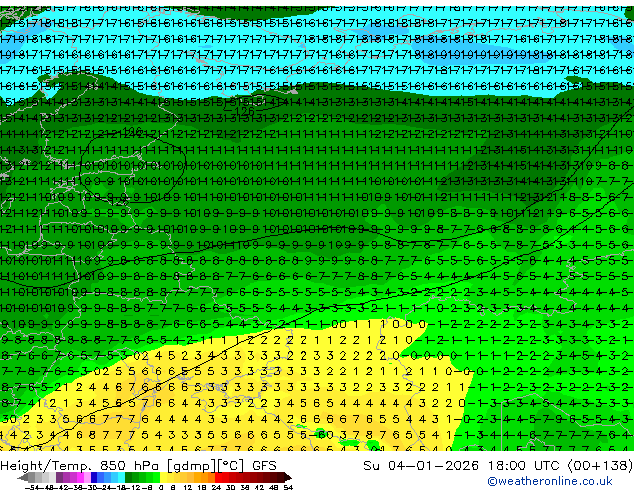
Task: Click the Height/Temp. 850 hPa chart title
Action: (138, 465)
